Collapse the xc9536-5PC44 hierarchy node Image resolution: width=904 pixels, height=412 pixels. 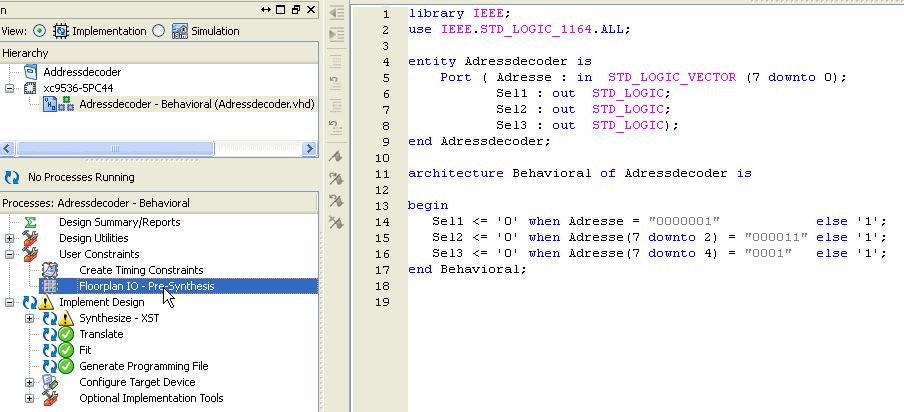click(9, 88)
